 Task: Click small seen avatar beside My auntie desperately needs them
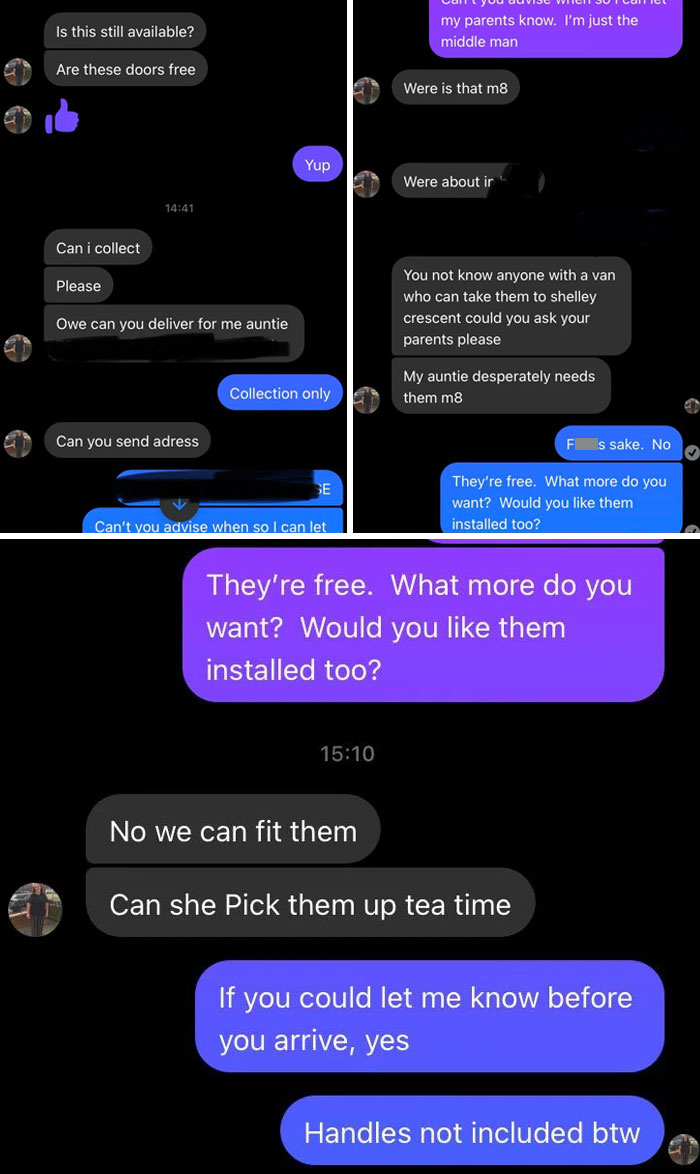pos(692,406)
